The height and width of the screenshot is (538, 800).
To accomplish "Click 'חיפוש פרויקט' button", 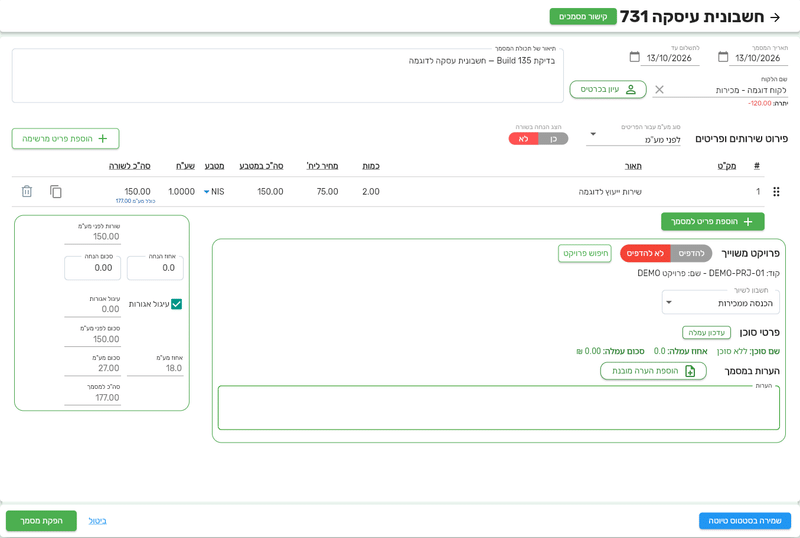I will (x=585, y=253).
